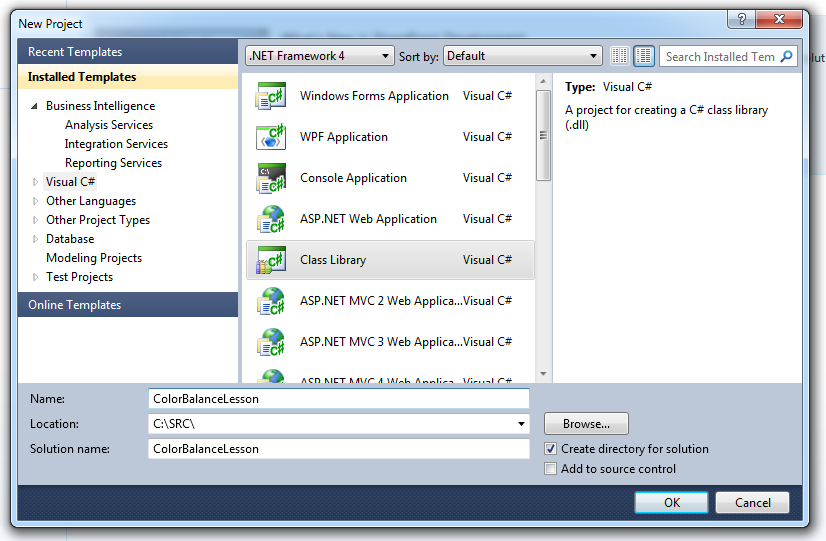This screenshot has height=541, width=826.
Task: Select the Other Languages category label
Action: coord(91,201)
